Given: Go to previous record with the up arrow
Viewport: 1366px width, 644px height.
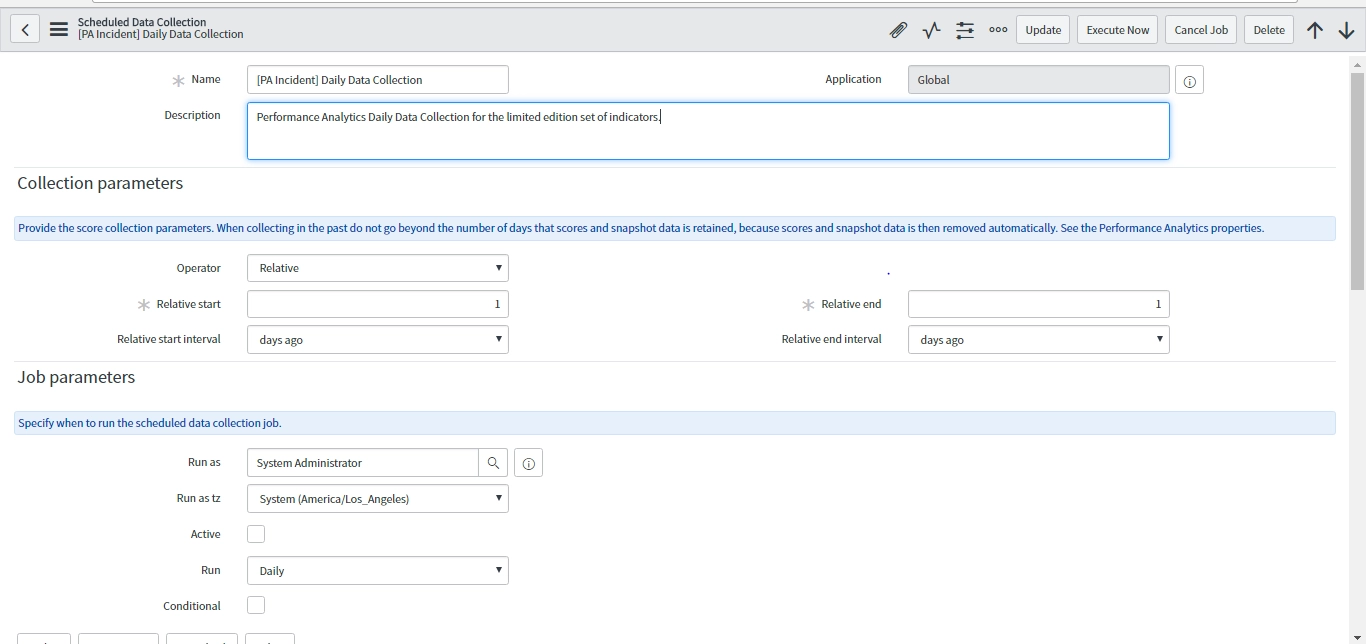Looking at the screenshot, I should (x=1315, y=30).
